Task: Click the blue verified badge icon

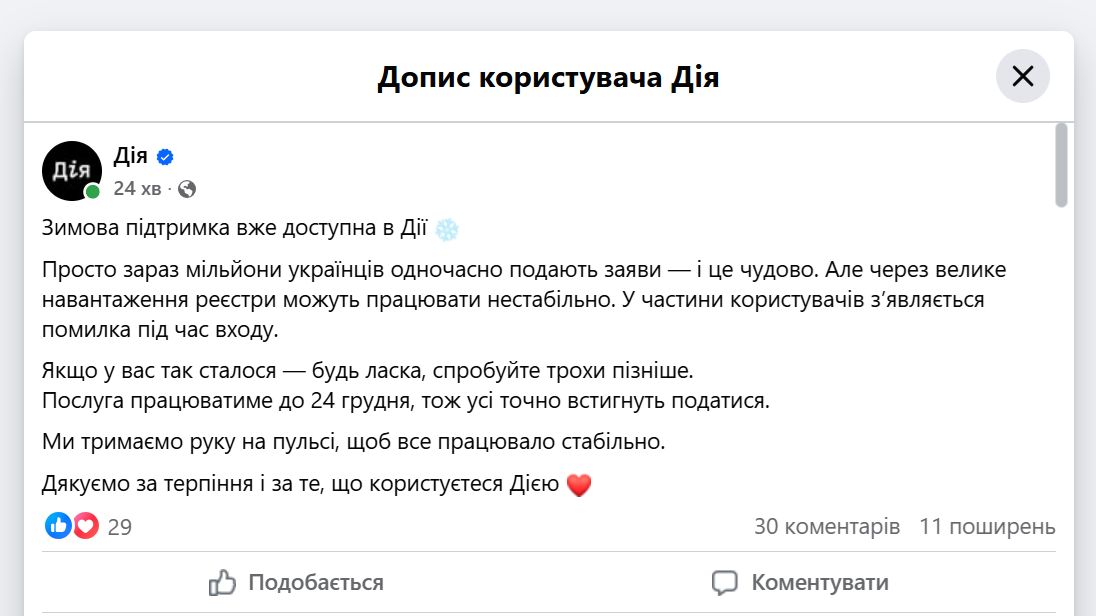Action: point(166,157)
